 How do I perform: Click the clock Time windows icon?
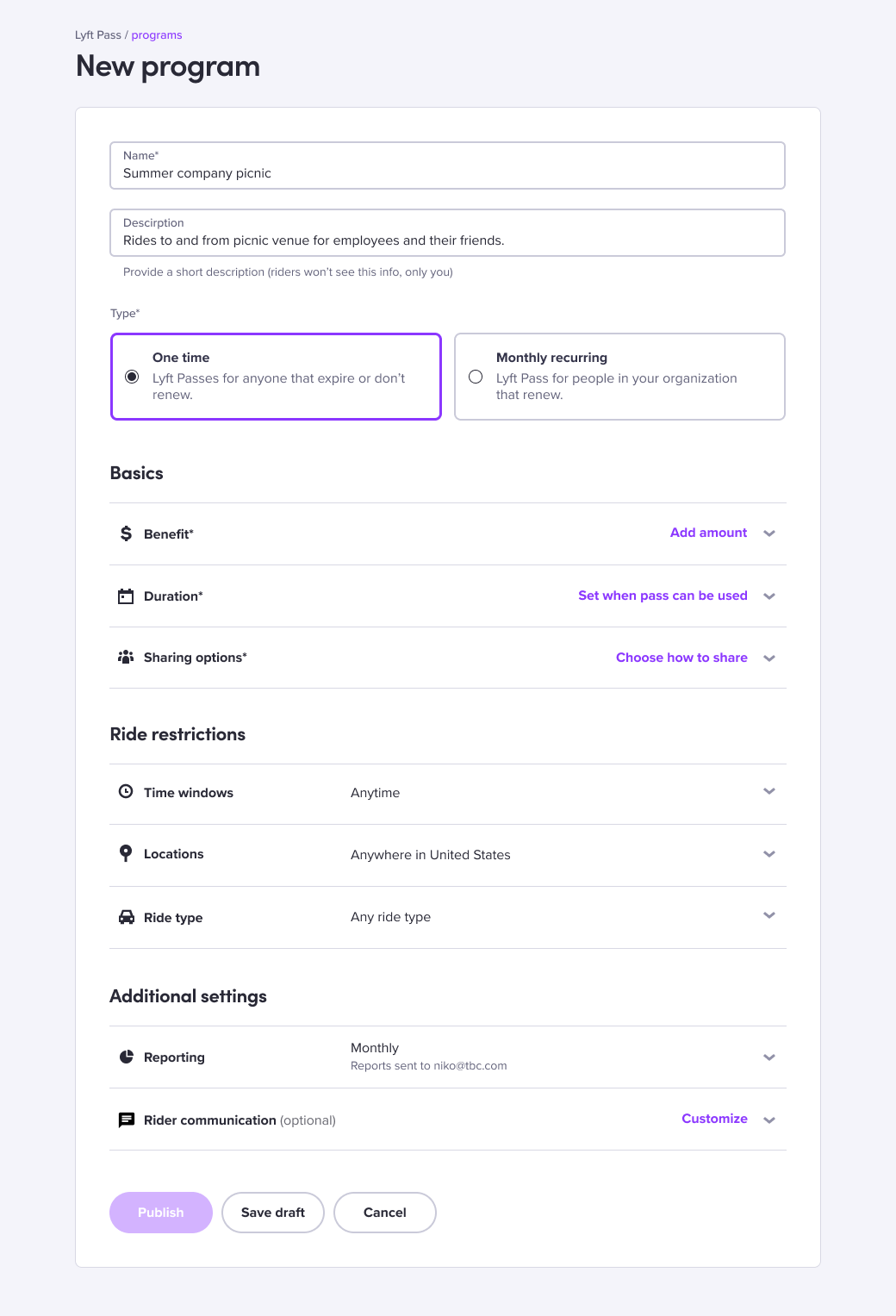coord(126,791)
